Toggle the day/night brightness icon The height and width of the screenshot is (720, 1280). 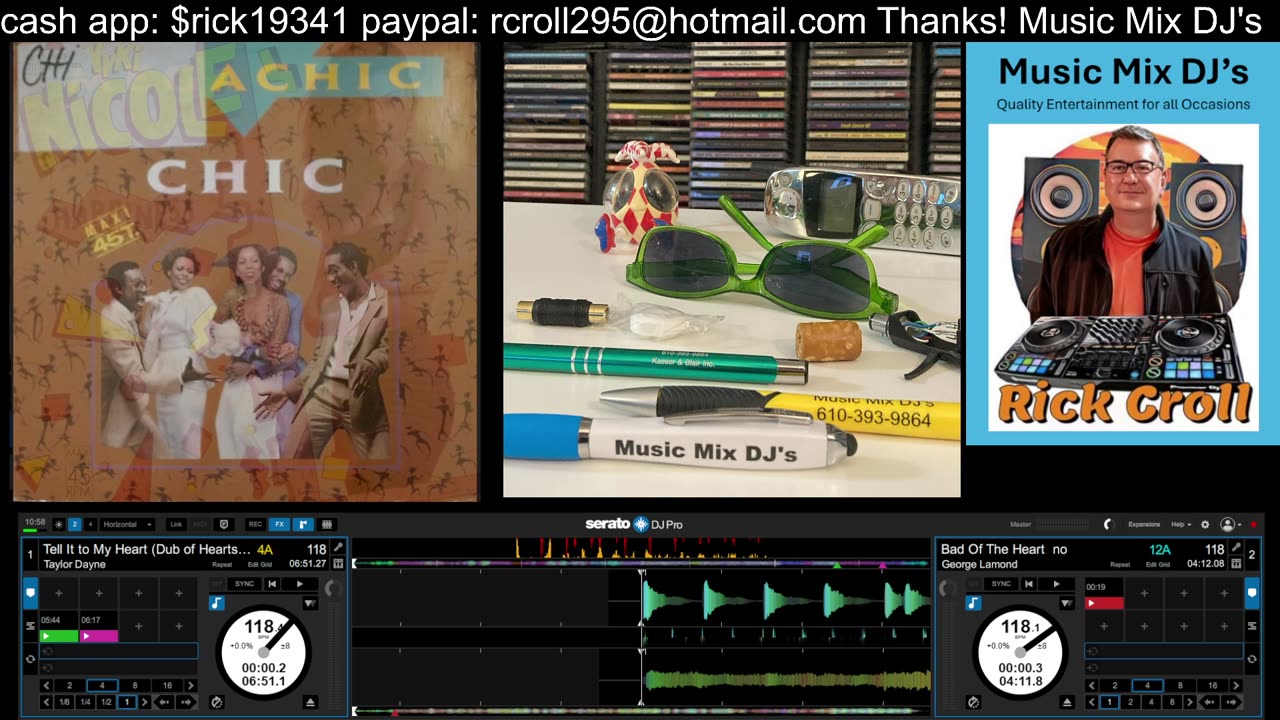pos(59,524)
